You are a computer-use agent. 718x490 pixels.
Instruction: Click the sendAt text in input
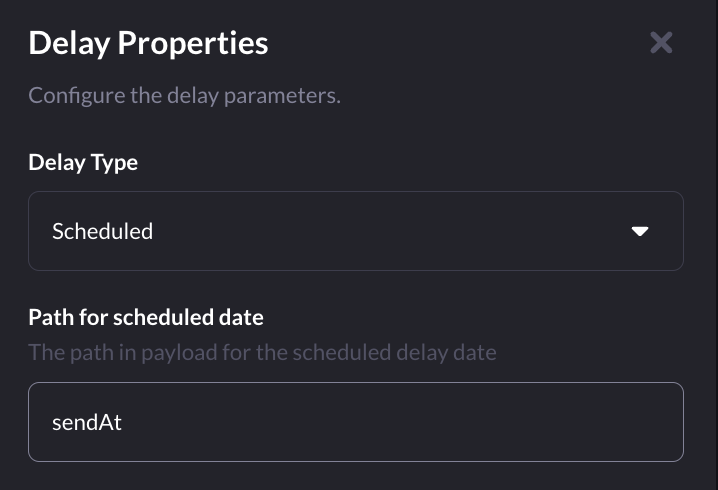point(87,422)
